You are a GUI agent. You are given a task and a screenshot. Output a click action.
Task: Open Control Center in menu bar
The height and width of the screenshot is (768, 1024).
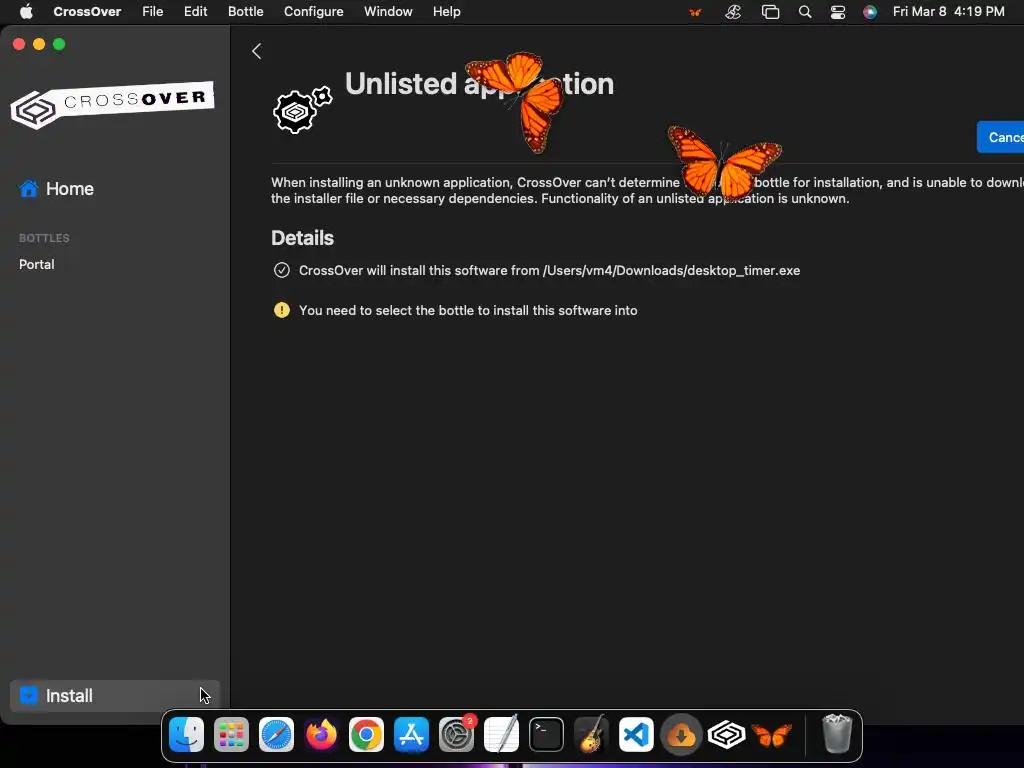click(x=838, y=12)
